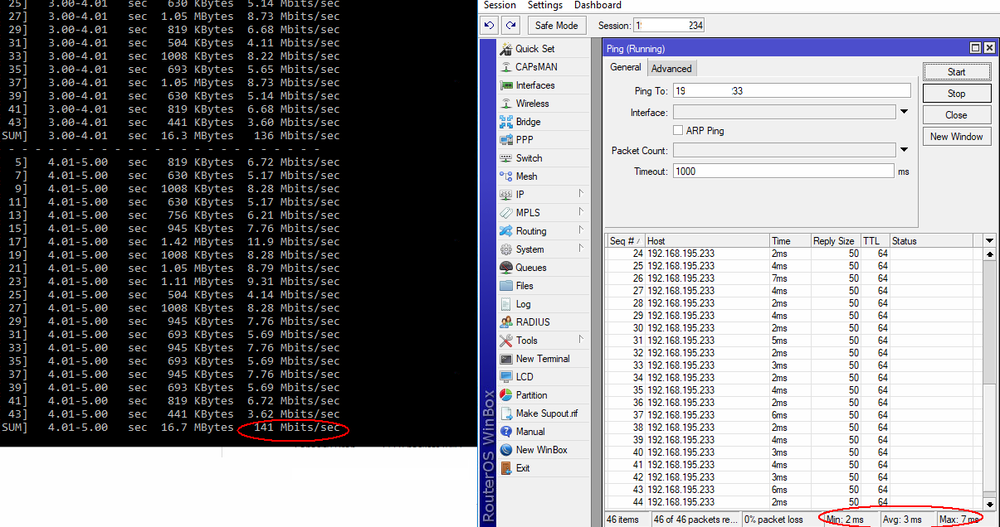The image size is (1000, 527).
Task: Click the Safe Mode button
Action: pyautogui.click(x=556, y=26)
